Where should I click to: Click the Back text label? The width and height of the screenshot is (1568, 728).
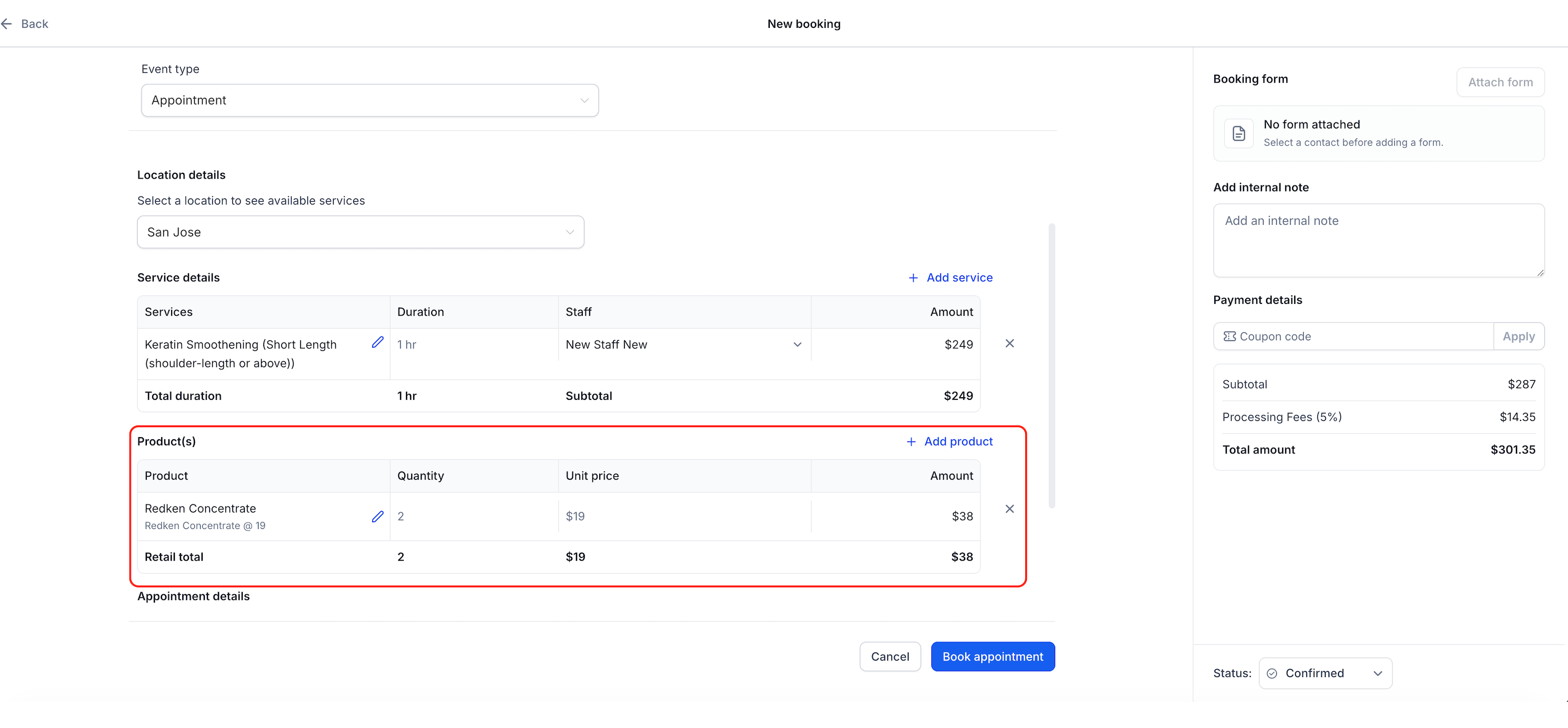point(34,24)
